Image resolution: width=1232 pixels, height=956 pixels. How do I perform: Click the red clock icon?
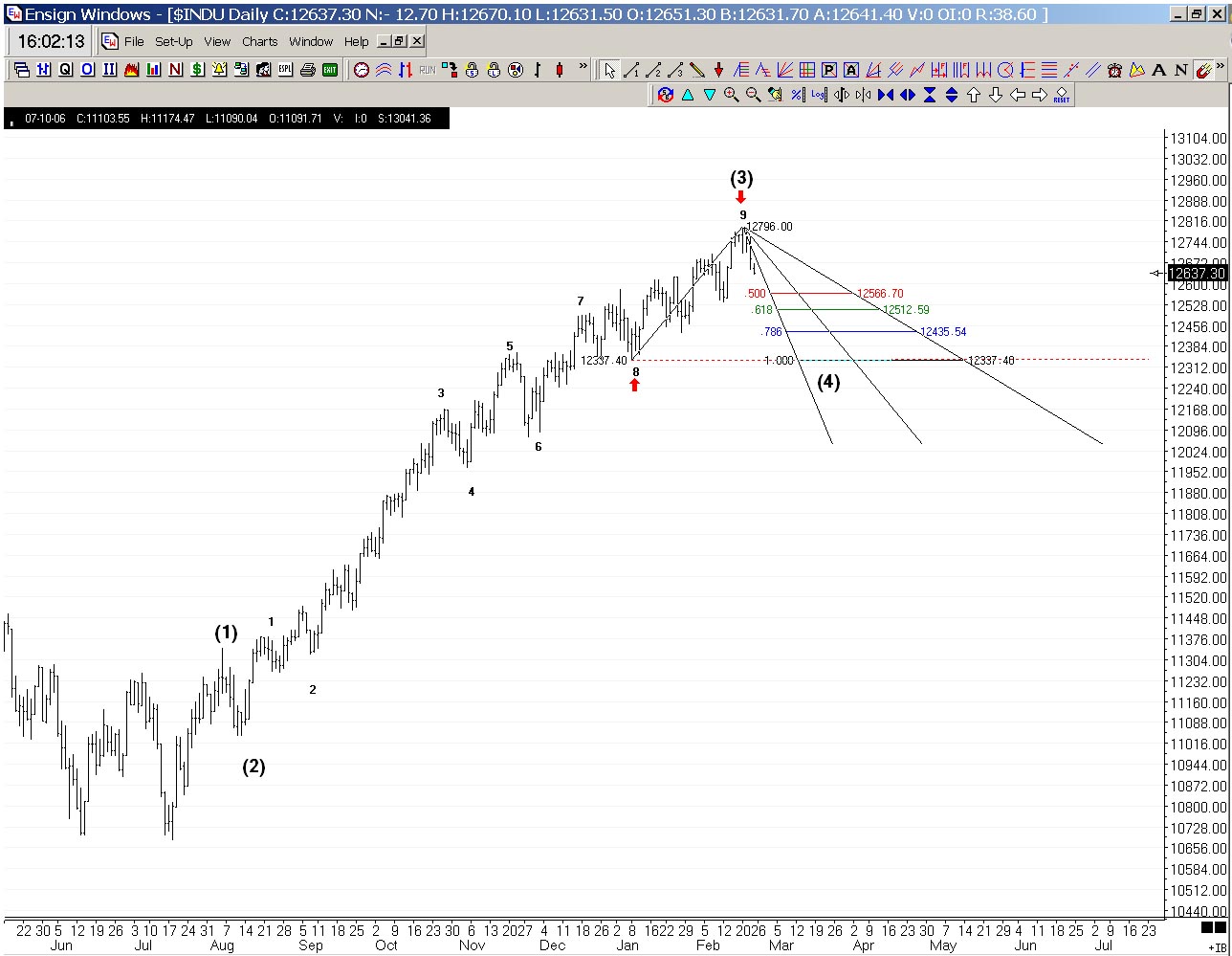coord(362,70)
